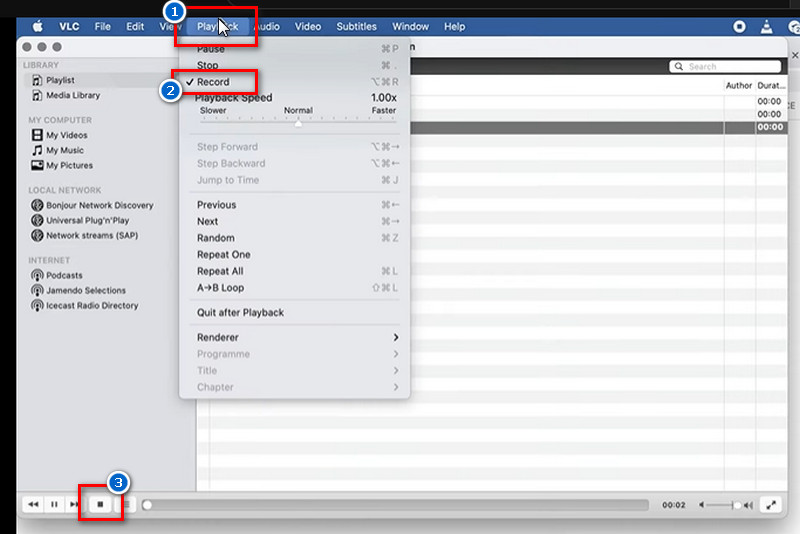The height and width of the screenshot is (534, 800).
Task: Open Podcasts in the Internet section
Action: 64,275
